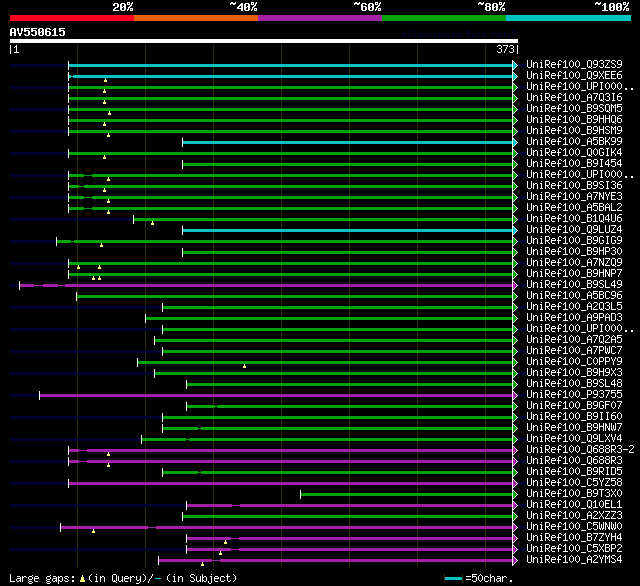Select the short green alignment bar of B9T3X0

[407, 495]
